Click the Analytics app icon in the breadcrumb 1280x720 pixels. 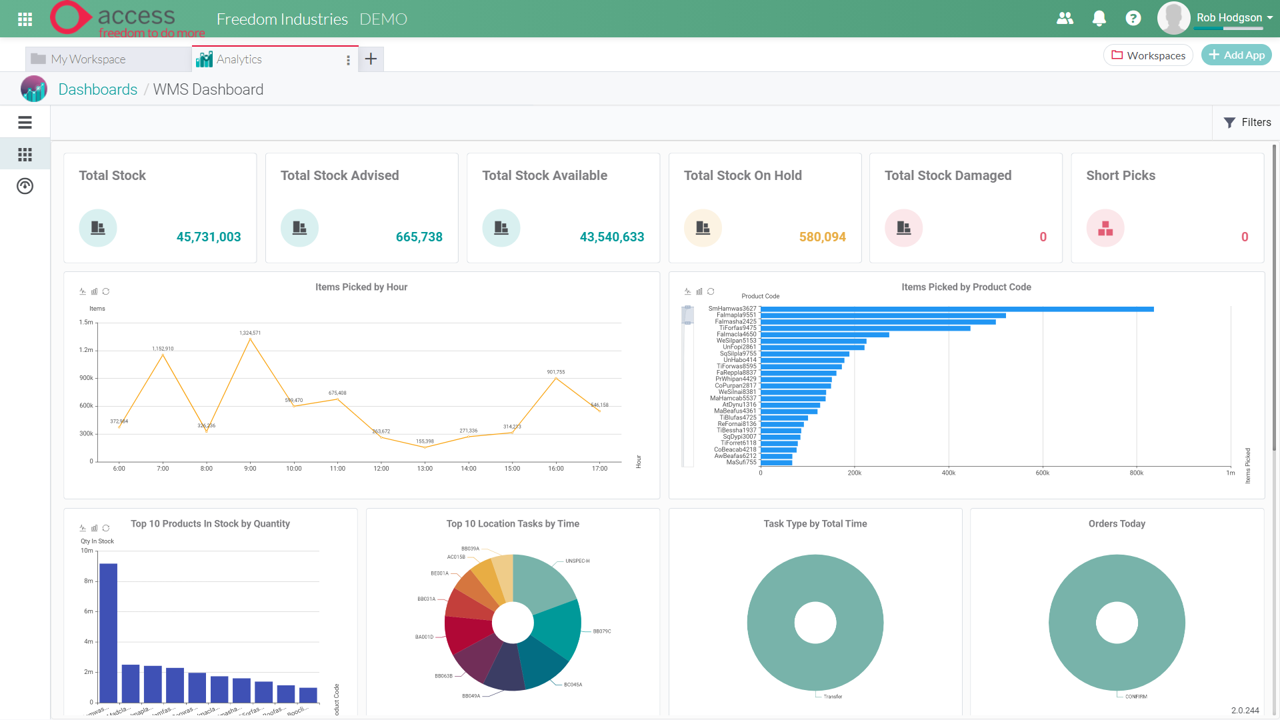coord(34,89)
